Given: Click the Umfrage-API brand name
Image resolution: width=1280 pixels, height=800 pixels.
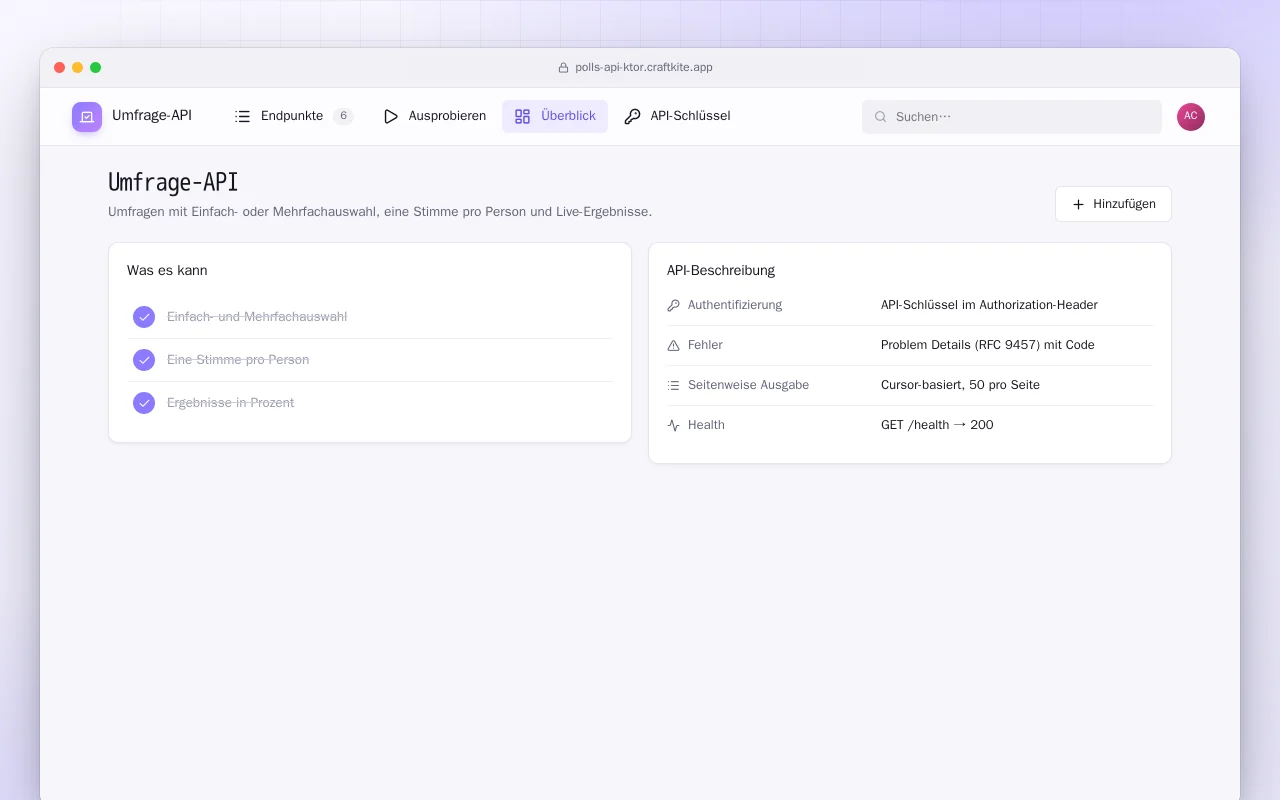Looking at the screenshot, I should click(152, 116).
